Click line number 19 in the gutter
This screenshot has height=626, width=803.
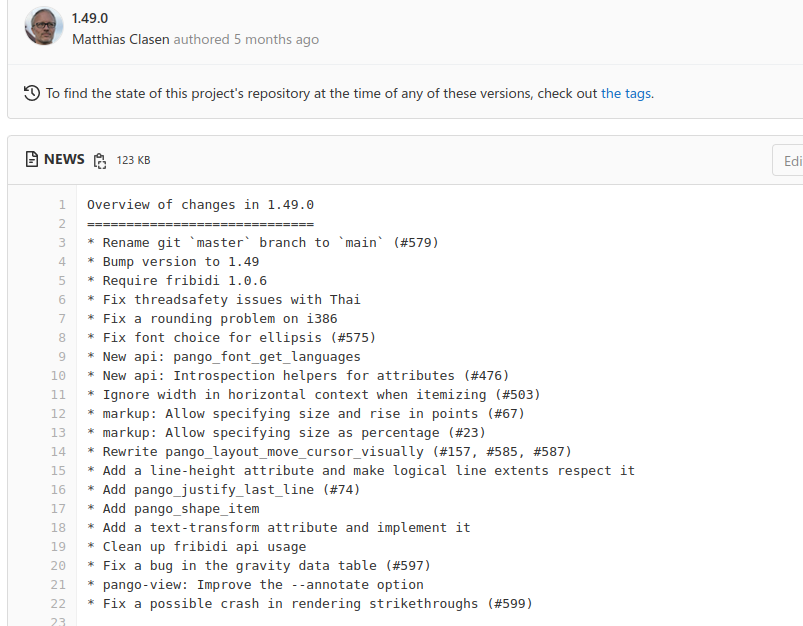[58, 547]
